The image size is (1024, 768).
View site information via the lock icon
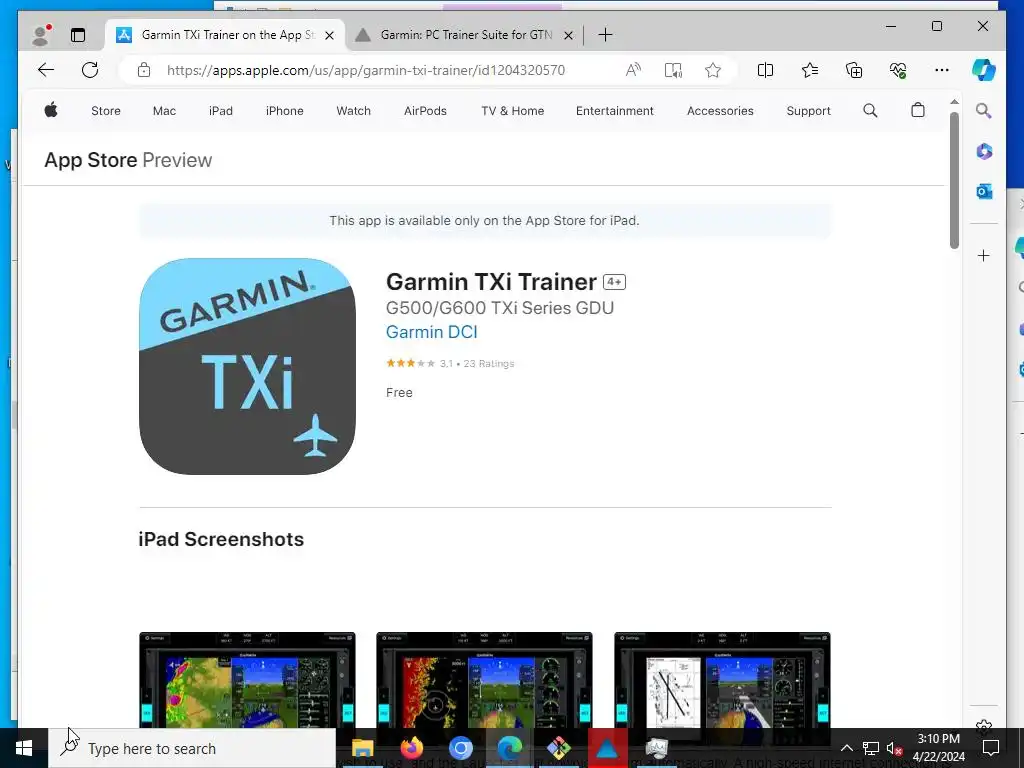pos(144,70)
